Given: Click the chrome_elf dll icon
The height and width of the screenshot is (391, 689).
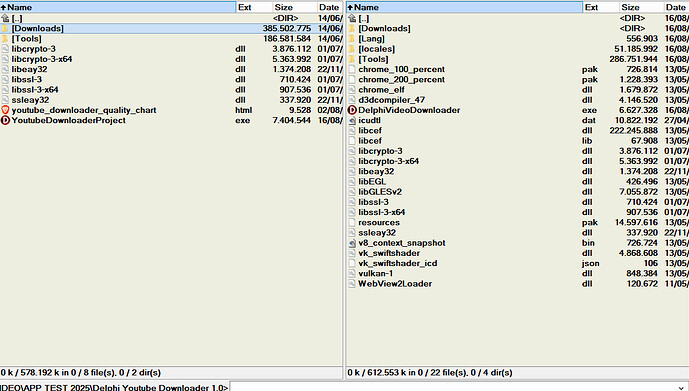Looking at the screenshot, I should (x=352, y=90).
